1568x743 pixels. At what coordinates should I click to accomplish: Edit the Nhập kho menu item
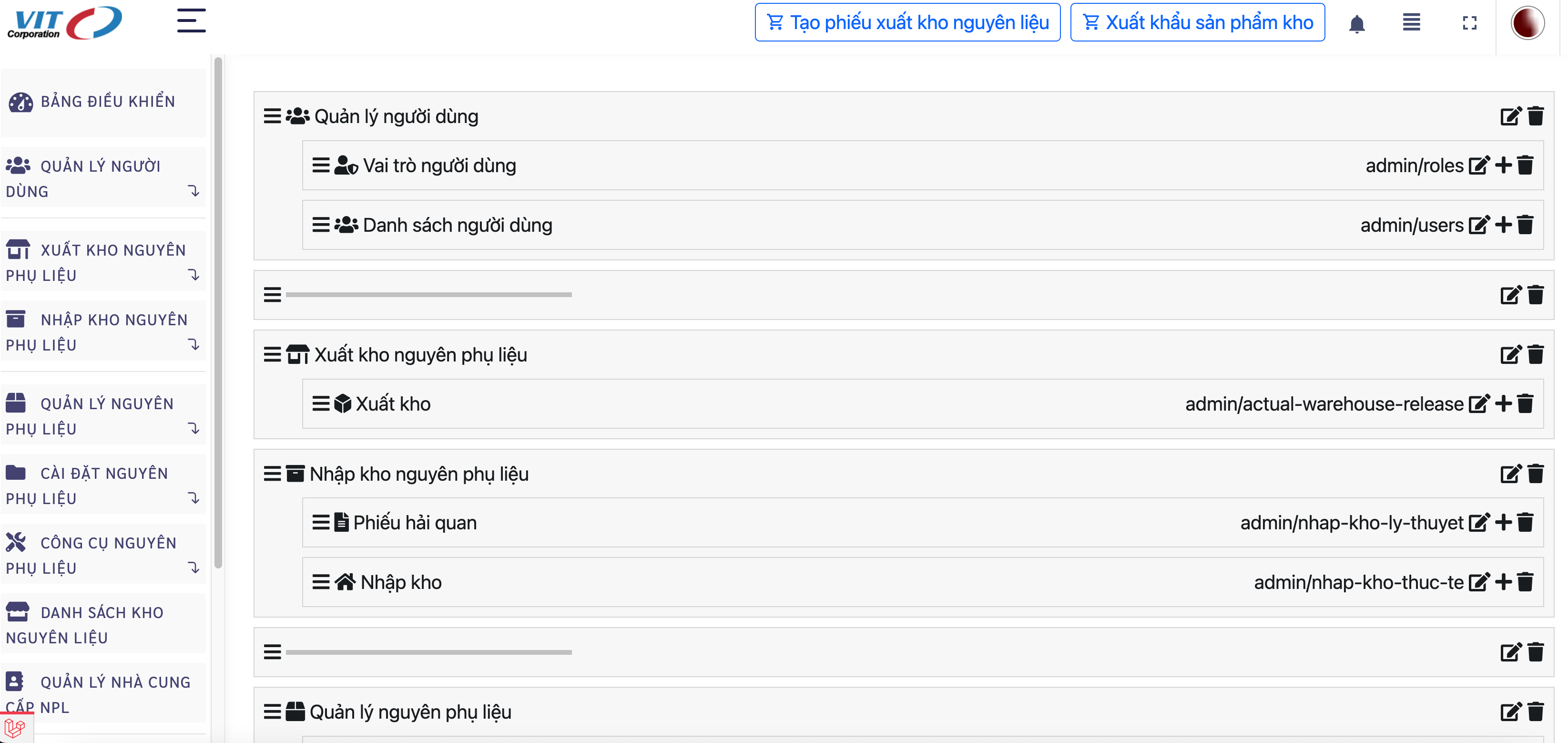tap(1478, 582)
